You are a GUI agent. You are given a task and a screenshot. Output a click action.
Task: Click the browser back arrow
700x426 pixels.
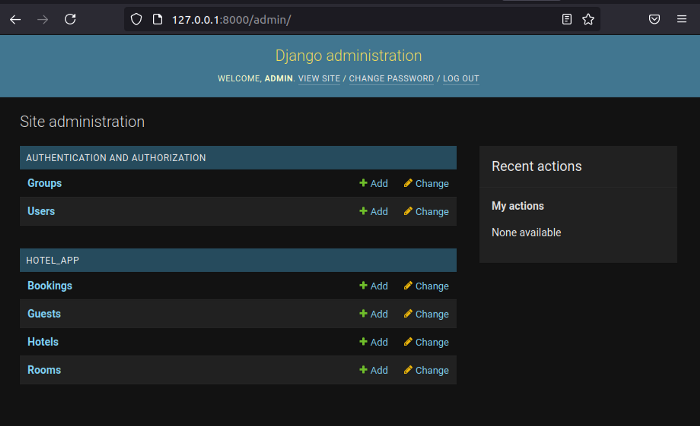15,19
